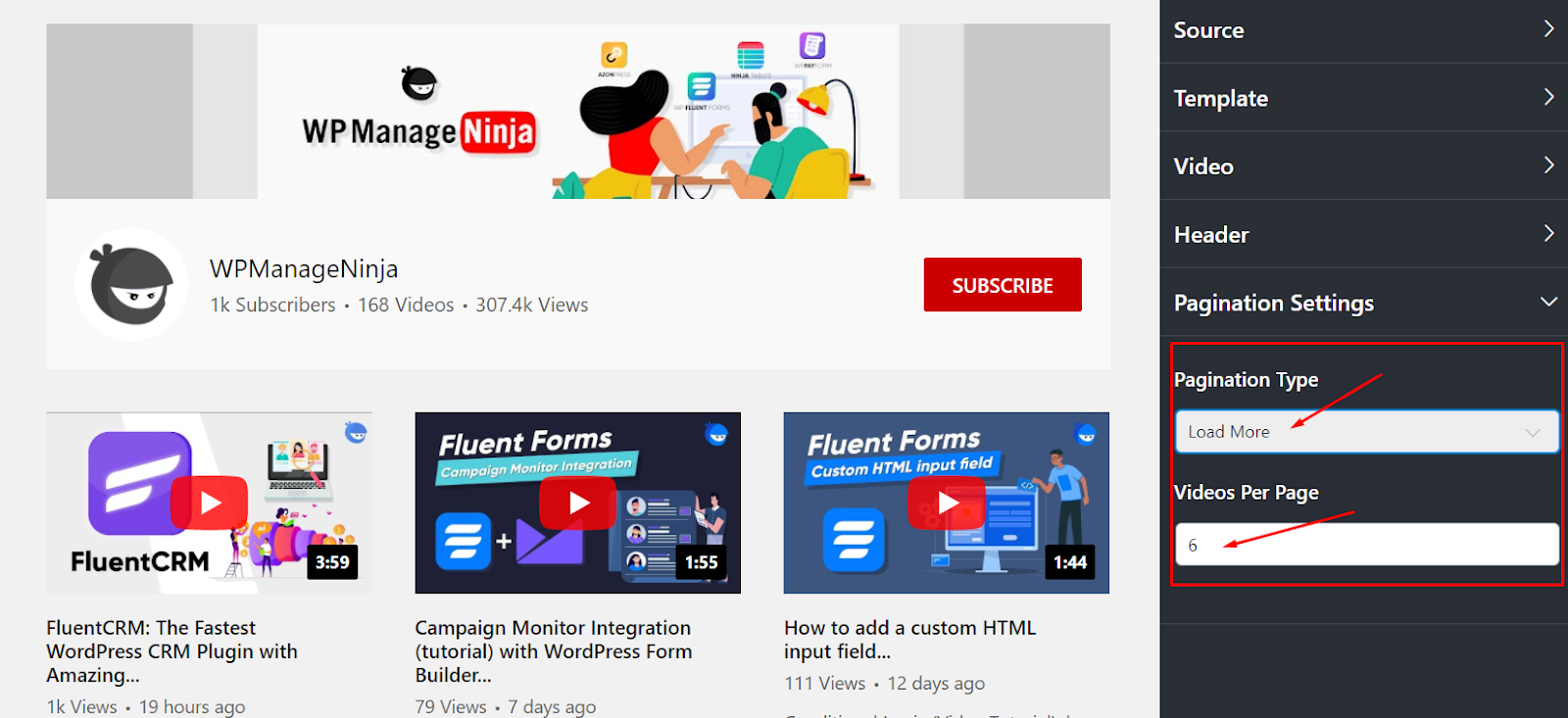Click the 1:55 duration badge

(702, 562)
